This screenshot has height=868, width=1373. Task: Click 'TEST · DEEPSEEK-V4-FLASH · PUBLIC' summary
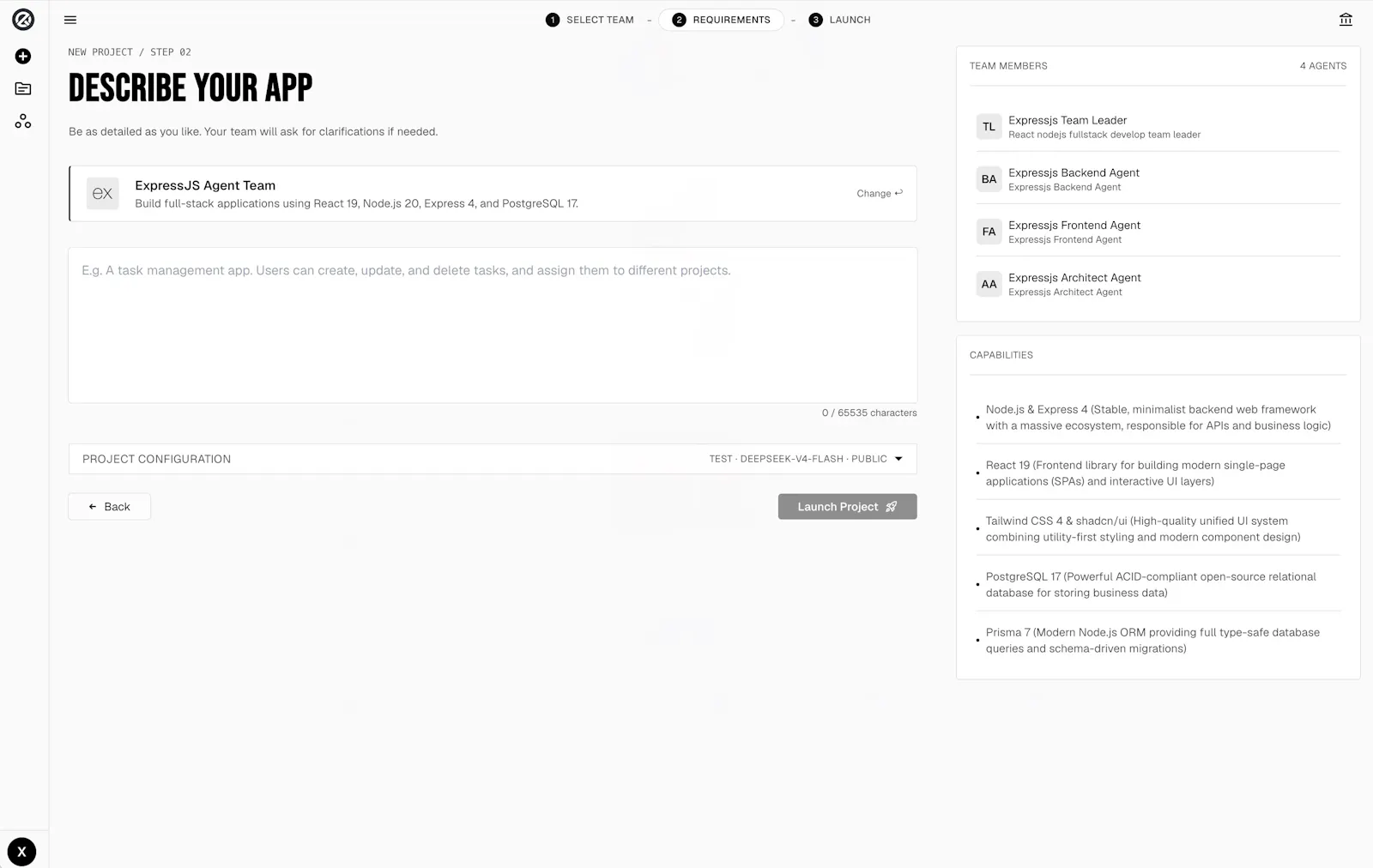pos(798,459)
